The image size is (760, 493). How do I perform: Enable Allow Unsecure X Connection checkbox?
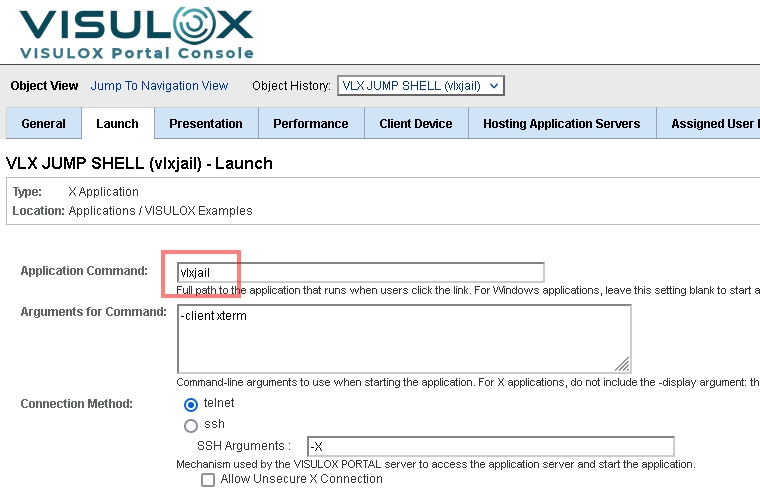point(208,480)
